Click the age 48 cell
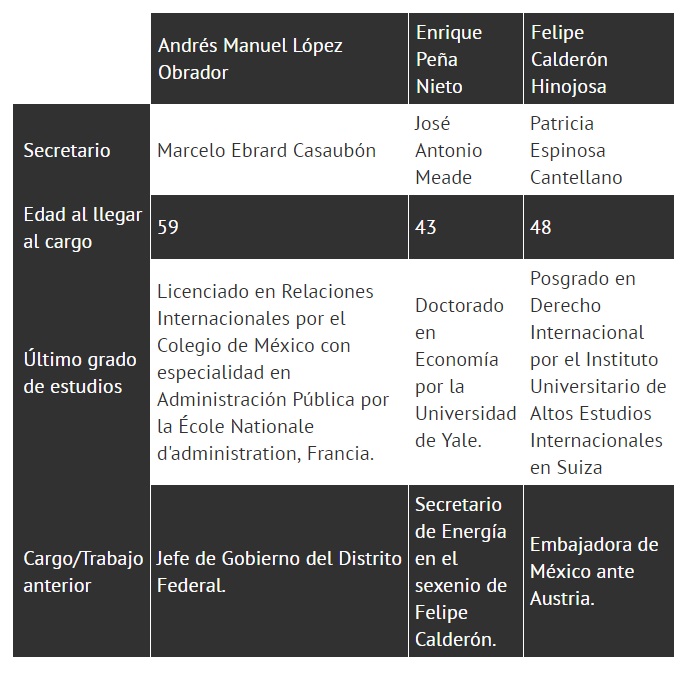 (599, 227)
